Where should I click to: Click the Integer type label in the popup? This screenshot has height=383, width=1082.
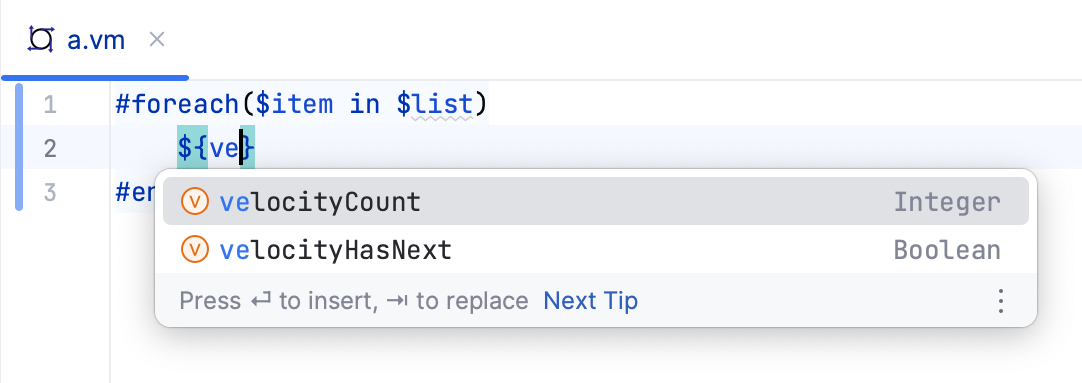pyautogui.click(x=947, y=202)
